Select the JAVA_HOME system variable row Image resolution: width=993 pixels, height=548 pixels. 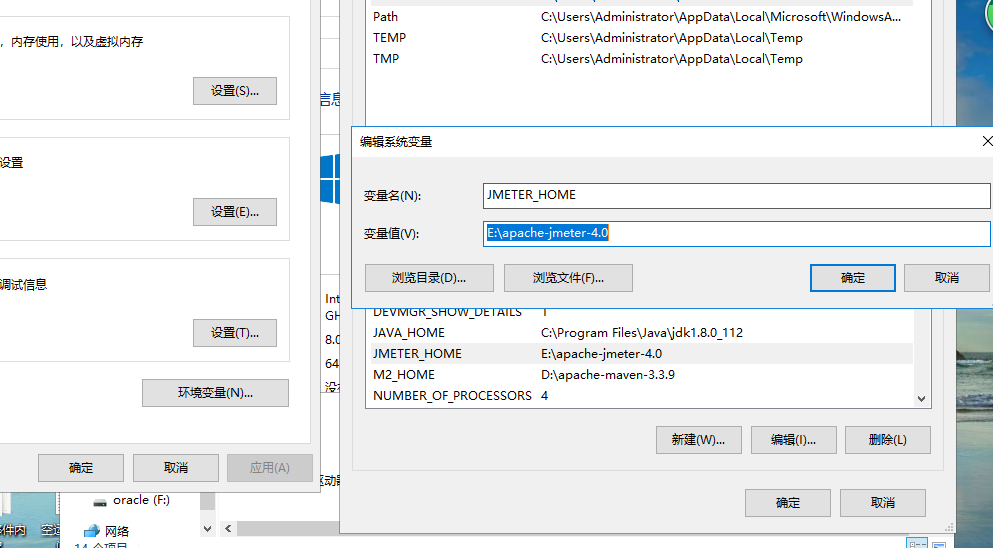[641, 333]
